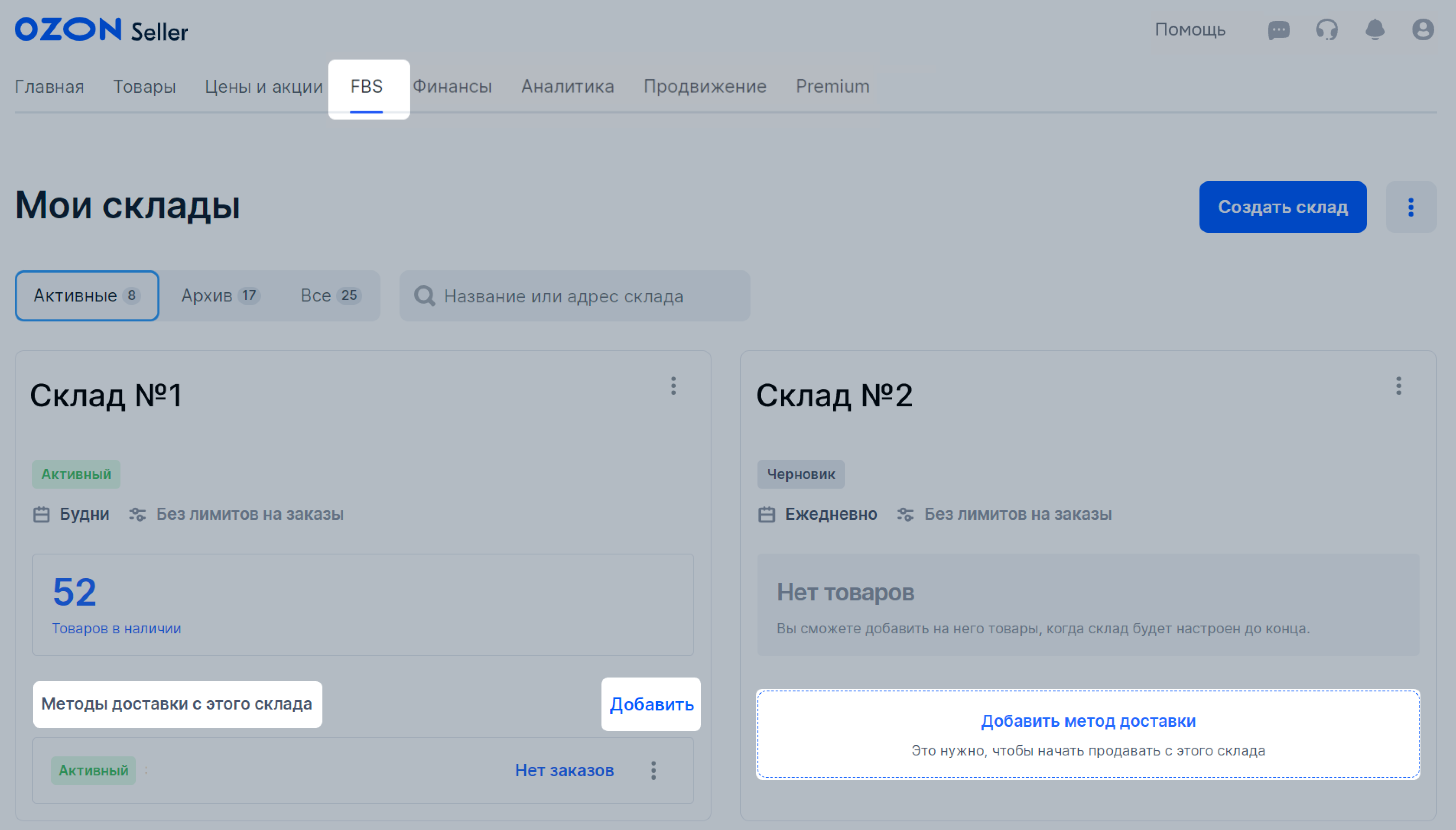Open the chat messages icon
Viewport: 1456px width, 830px height.
click(1279, 29)
